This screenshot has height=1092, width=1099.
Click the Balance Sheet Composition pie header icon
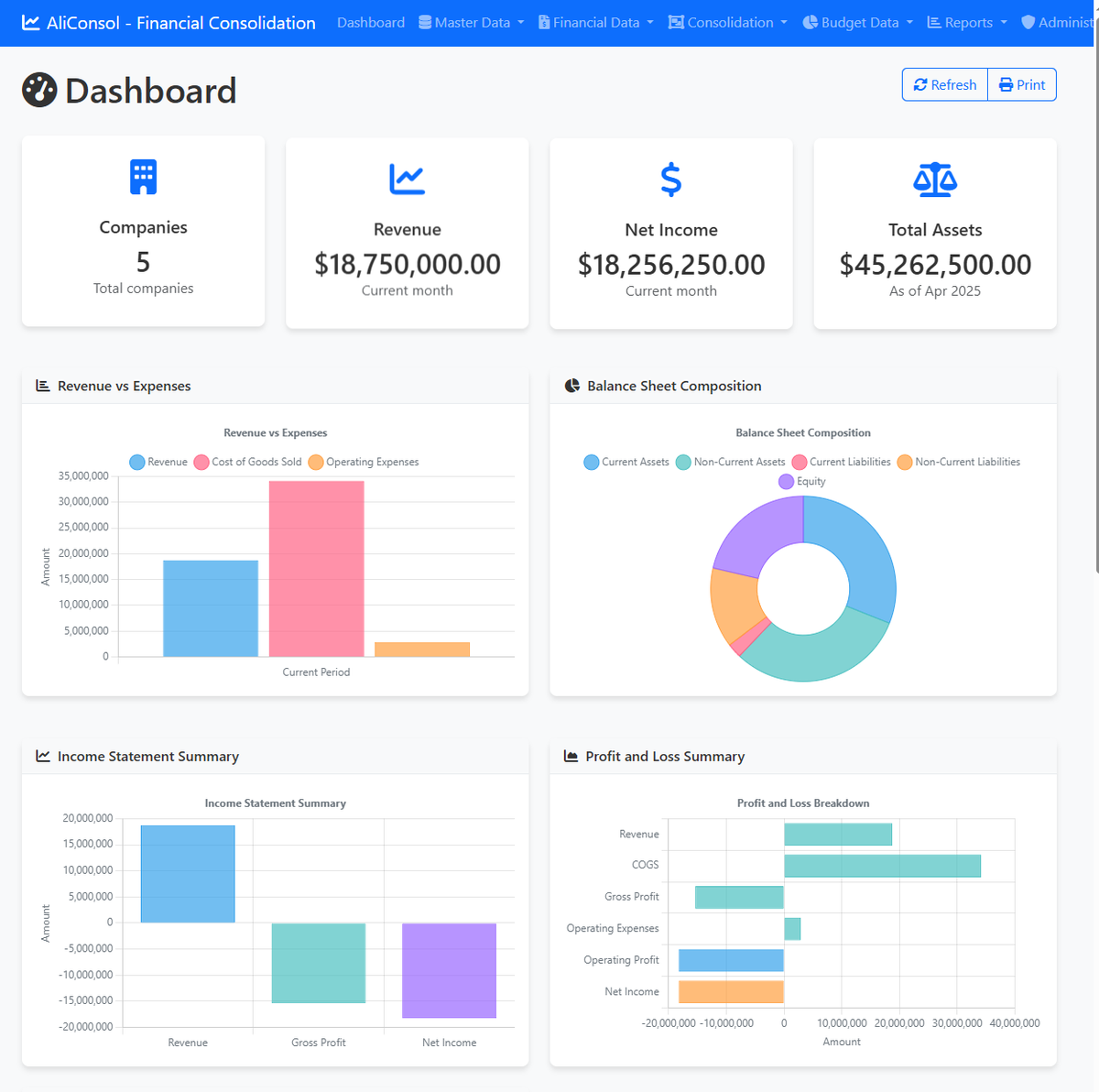(x=572, y=386)
